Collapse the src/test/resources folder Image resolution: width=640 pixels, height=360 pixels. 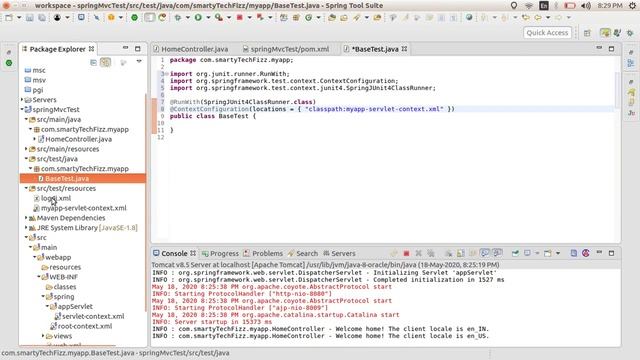pos(26,188)
